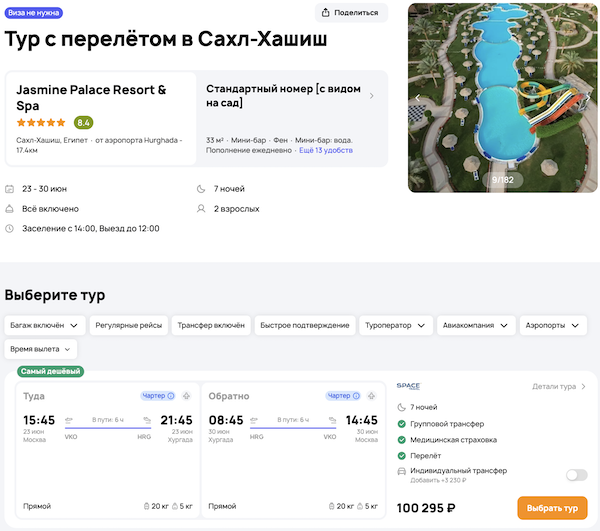Enable the Индивидуальный трансфер switch

point(575,475)
